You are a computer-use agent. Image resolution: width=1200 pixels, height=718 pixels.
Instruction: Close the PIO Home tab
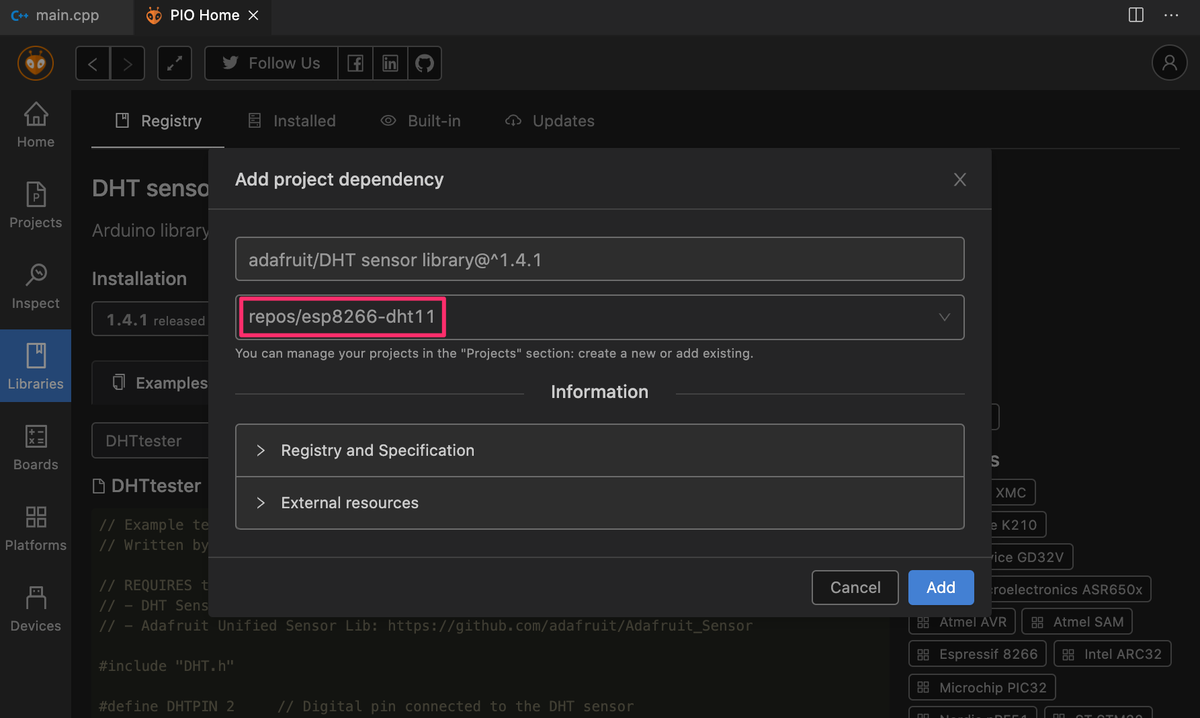253,15
